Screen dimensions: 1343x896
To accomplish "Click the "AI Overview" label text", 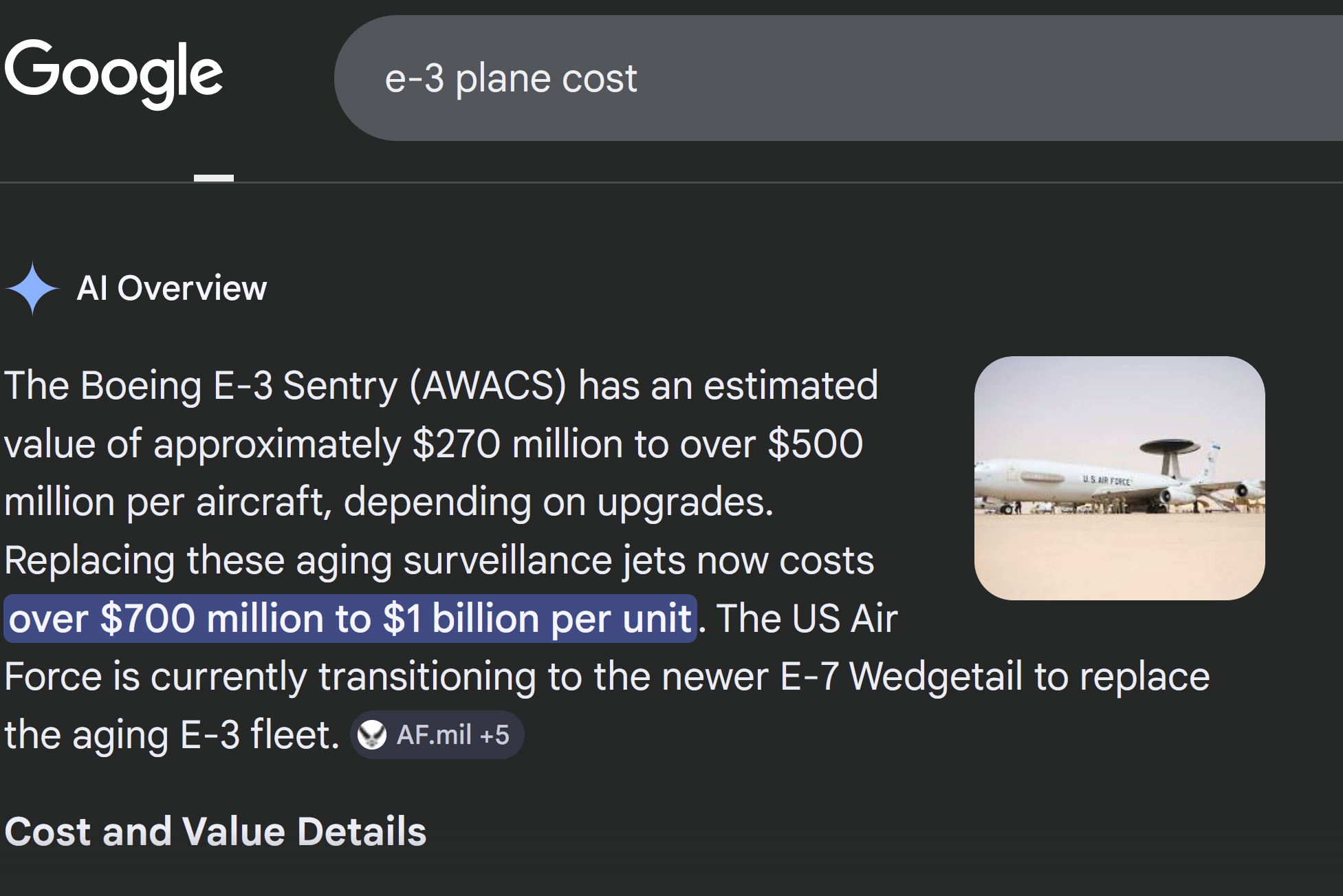I will click(172, 288).
